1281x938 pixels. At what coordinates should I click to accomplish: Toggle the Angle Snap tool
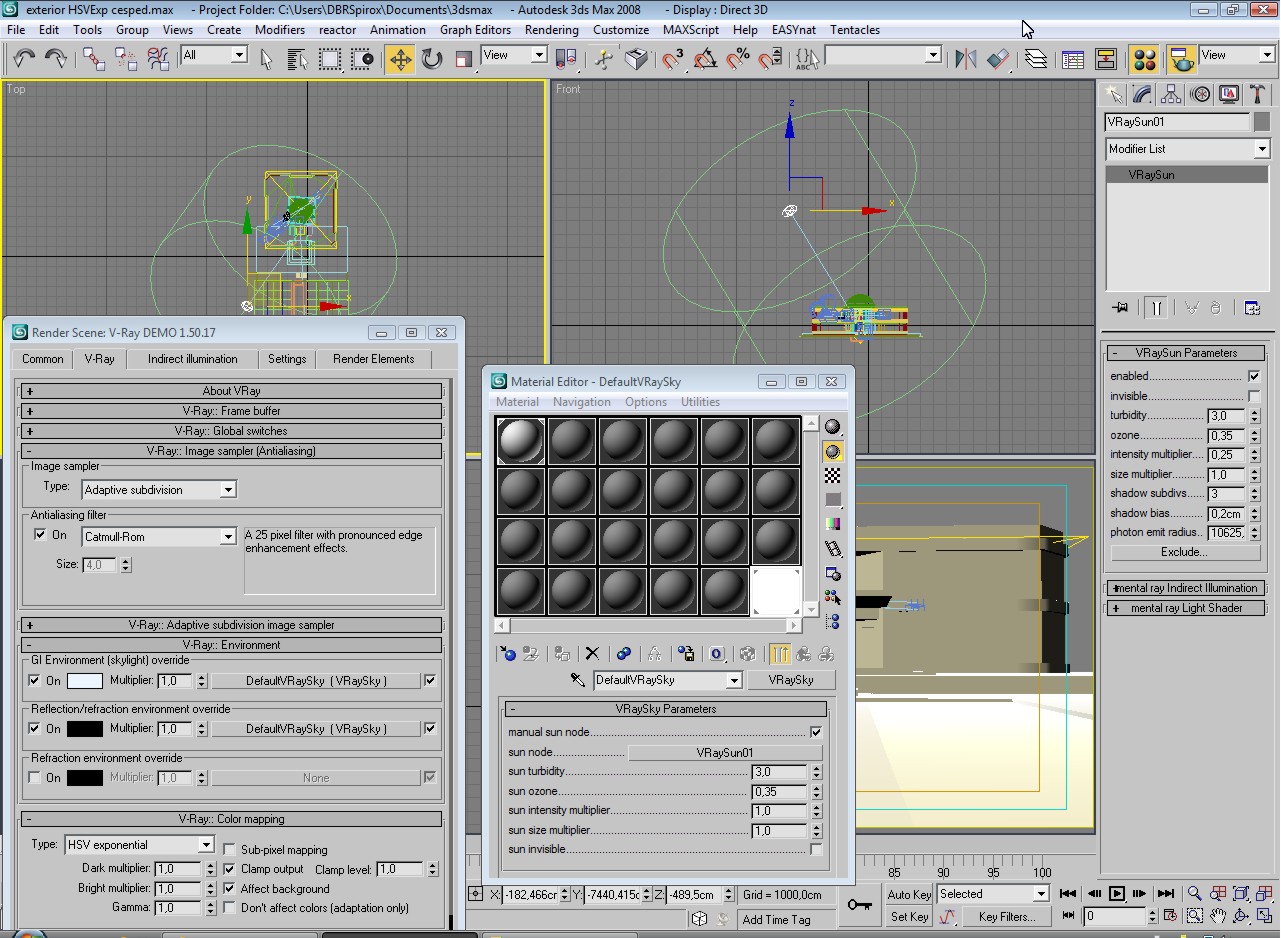point(705,59)
